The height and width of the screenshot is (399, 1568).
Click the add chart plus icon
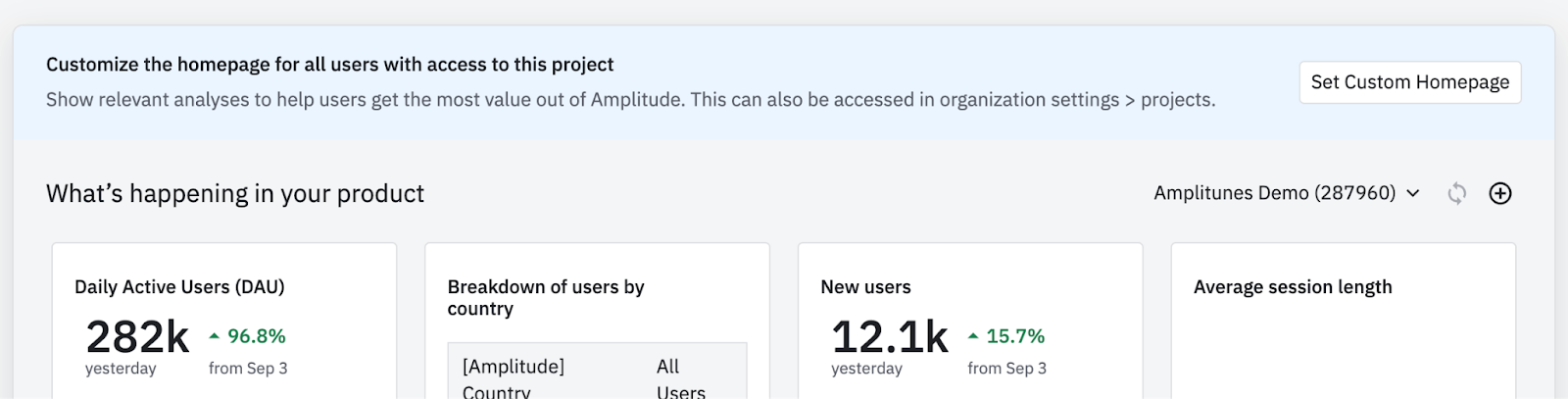pos(1500,193)
